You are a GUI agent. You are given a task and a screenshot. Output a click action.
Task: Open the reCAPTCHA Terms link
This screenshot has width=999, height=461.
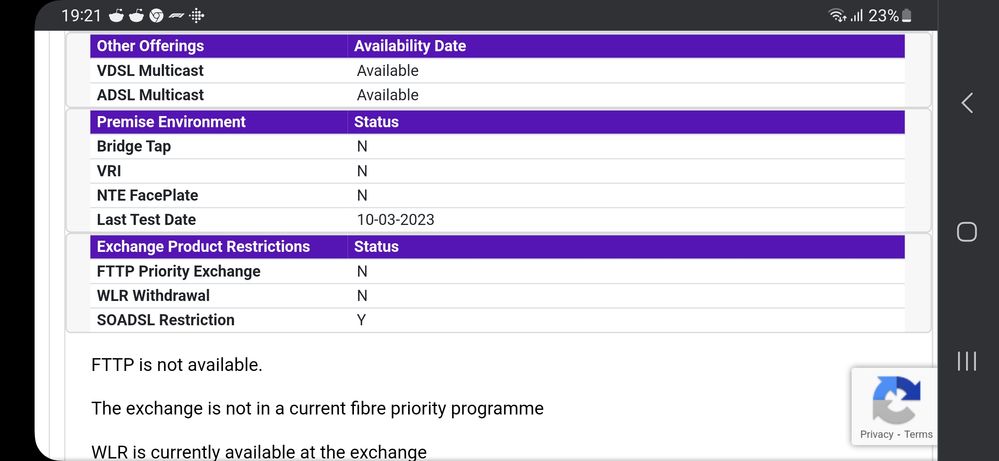tap(918, 435)
